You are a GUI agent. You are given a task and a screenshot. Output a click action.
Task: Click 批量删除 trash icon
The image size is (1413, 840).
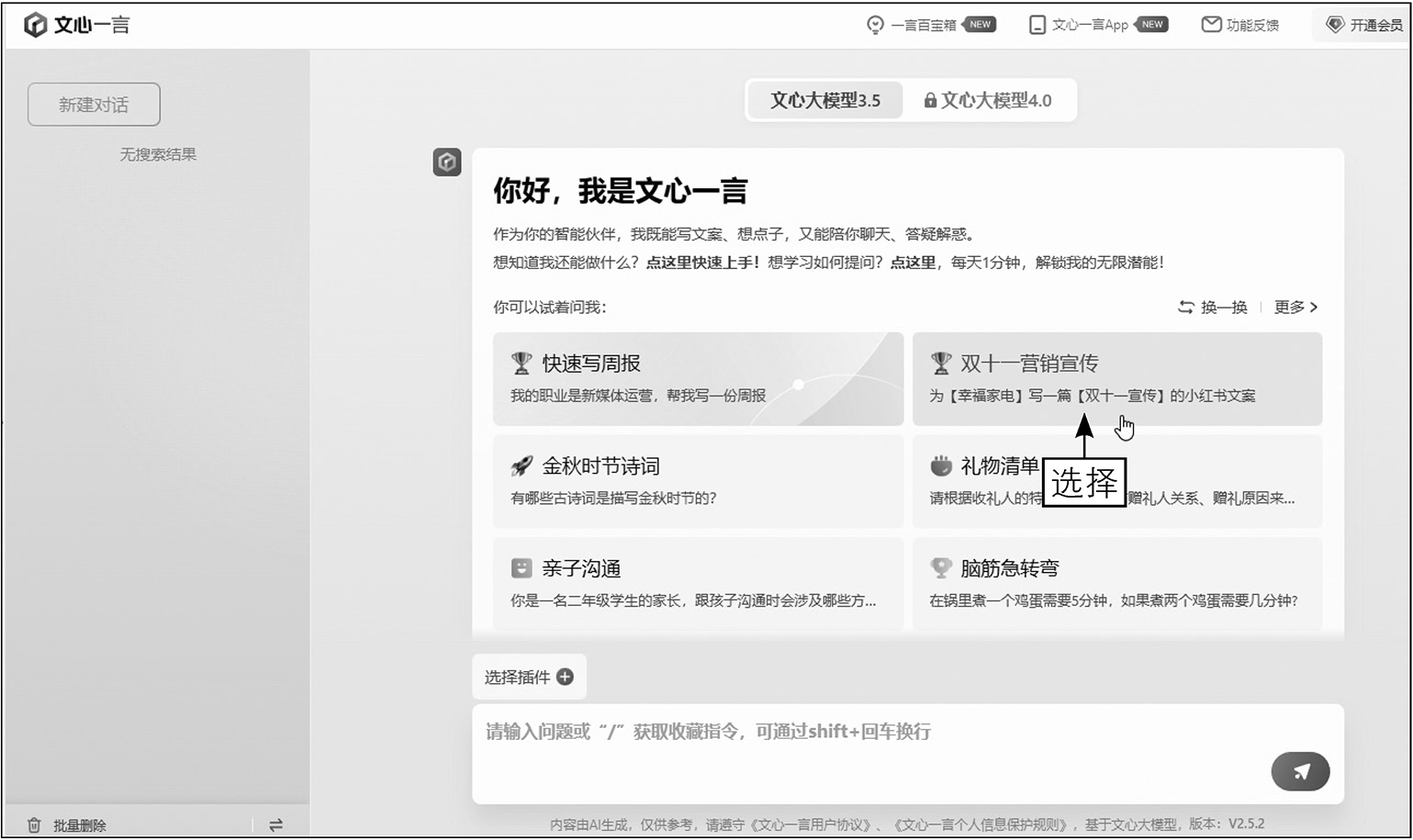(x=34, y=825)
